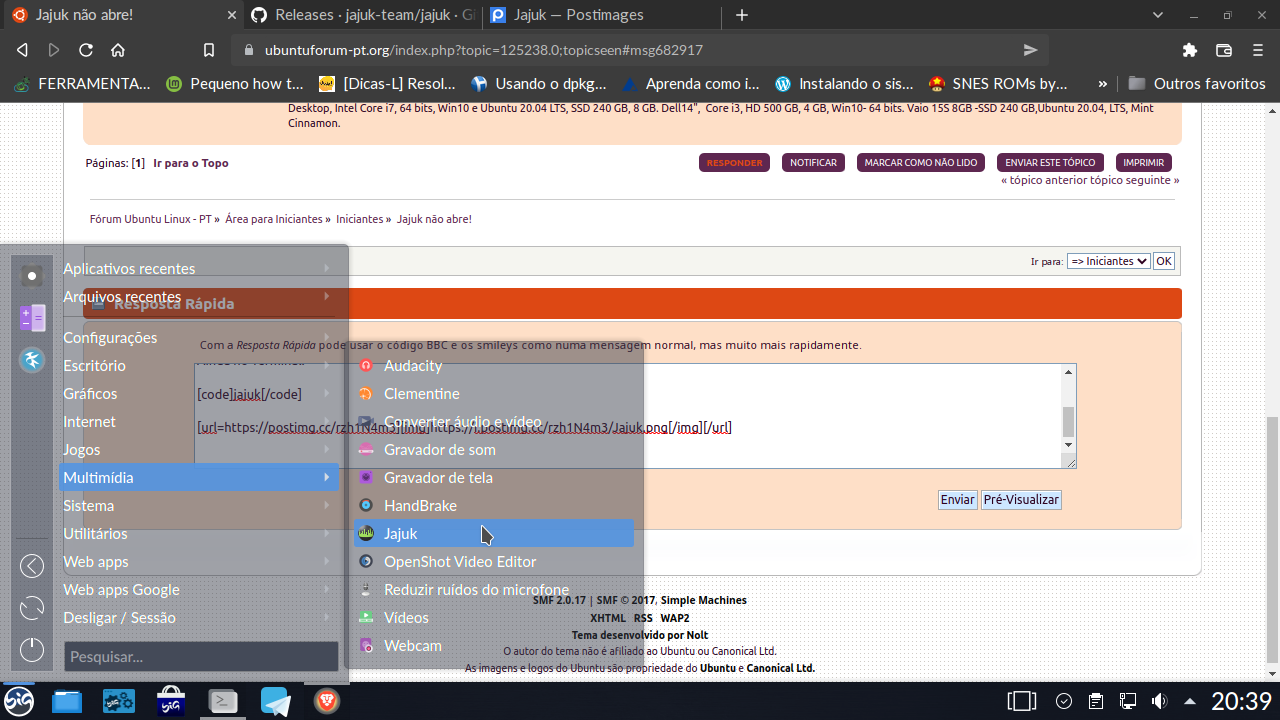Launch Gravador de som
The height and width of the screenshot is (720, 1280).
tap(494, 450)
